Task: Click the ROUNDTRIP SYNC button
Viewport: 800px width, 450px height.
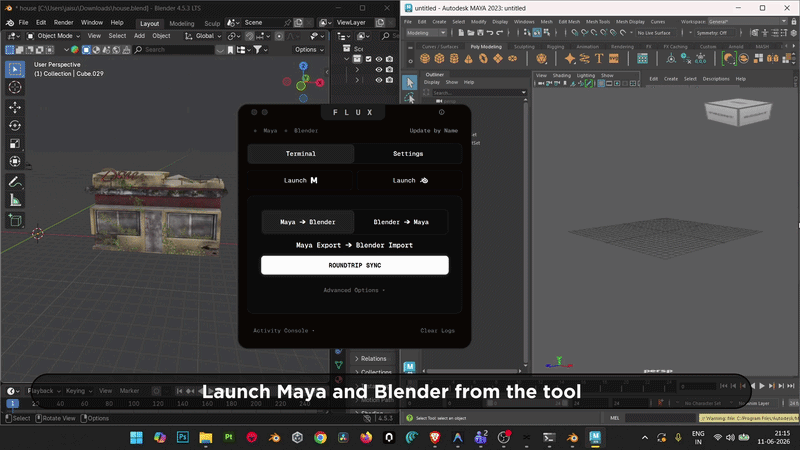Action: click(355, 265)
